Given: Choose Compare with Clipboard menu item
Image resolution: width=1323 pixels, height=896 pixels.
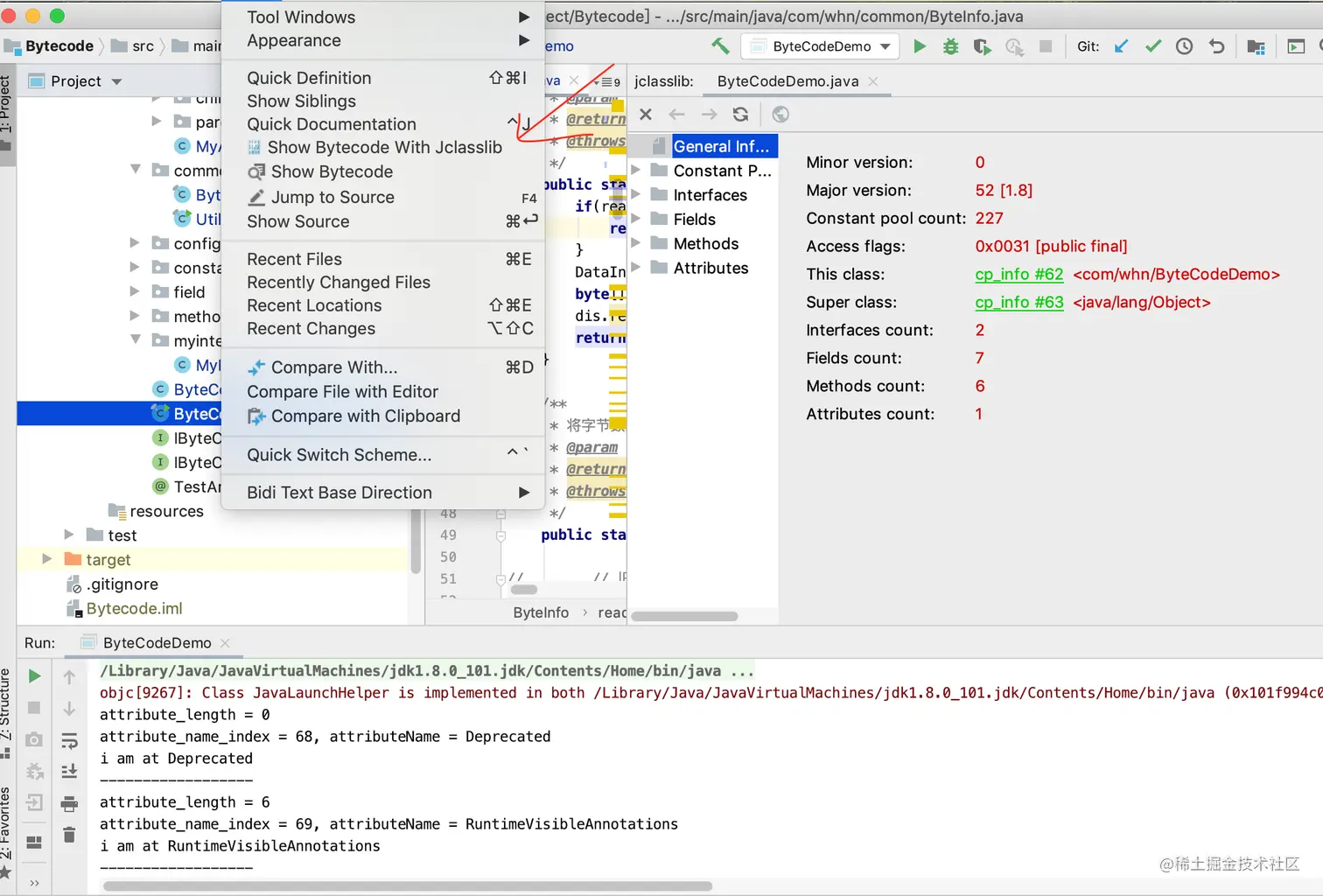Looking at the screenshot, I should coord(383,416).
